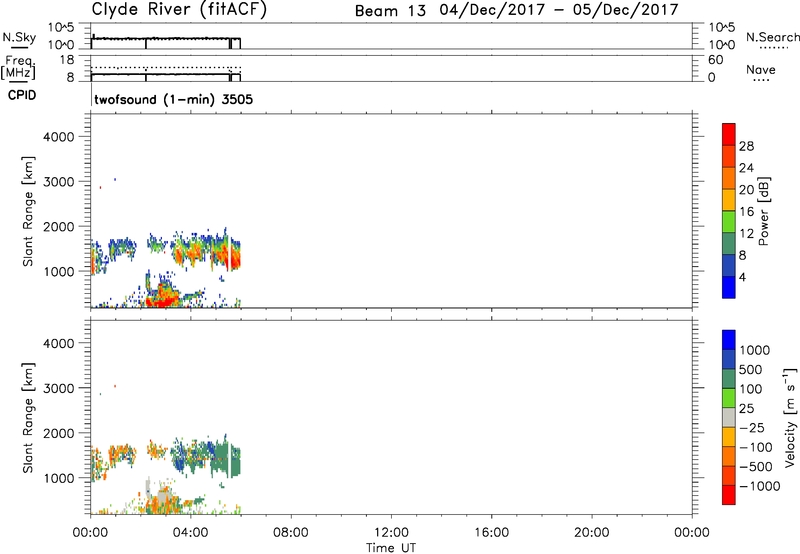Image resolution: width=800 pixels, height=554 pixels.
Task: Click the 'Time UT' axis title
Action: coord(391,548)
